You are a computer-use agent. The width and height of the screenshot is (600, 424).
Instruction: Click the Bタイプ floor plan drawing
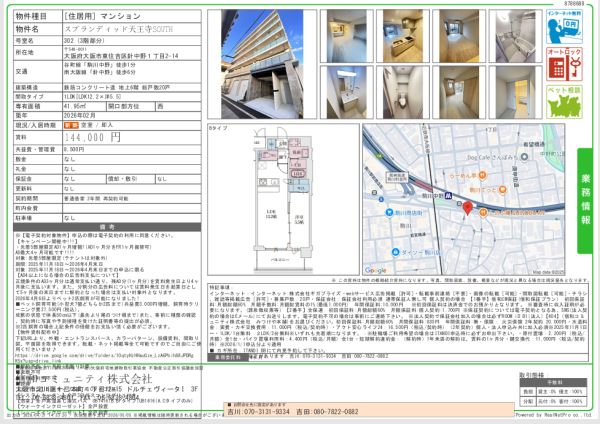(283, 199)
